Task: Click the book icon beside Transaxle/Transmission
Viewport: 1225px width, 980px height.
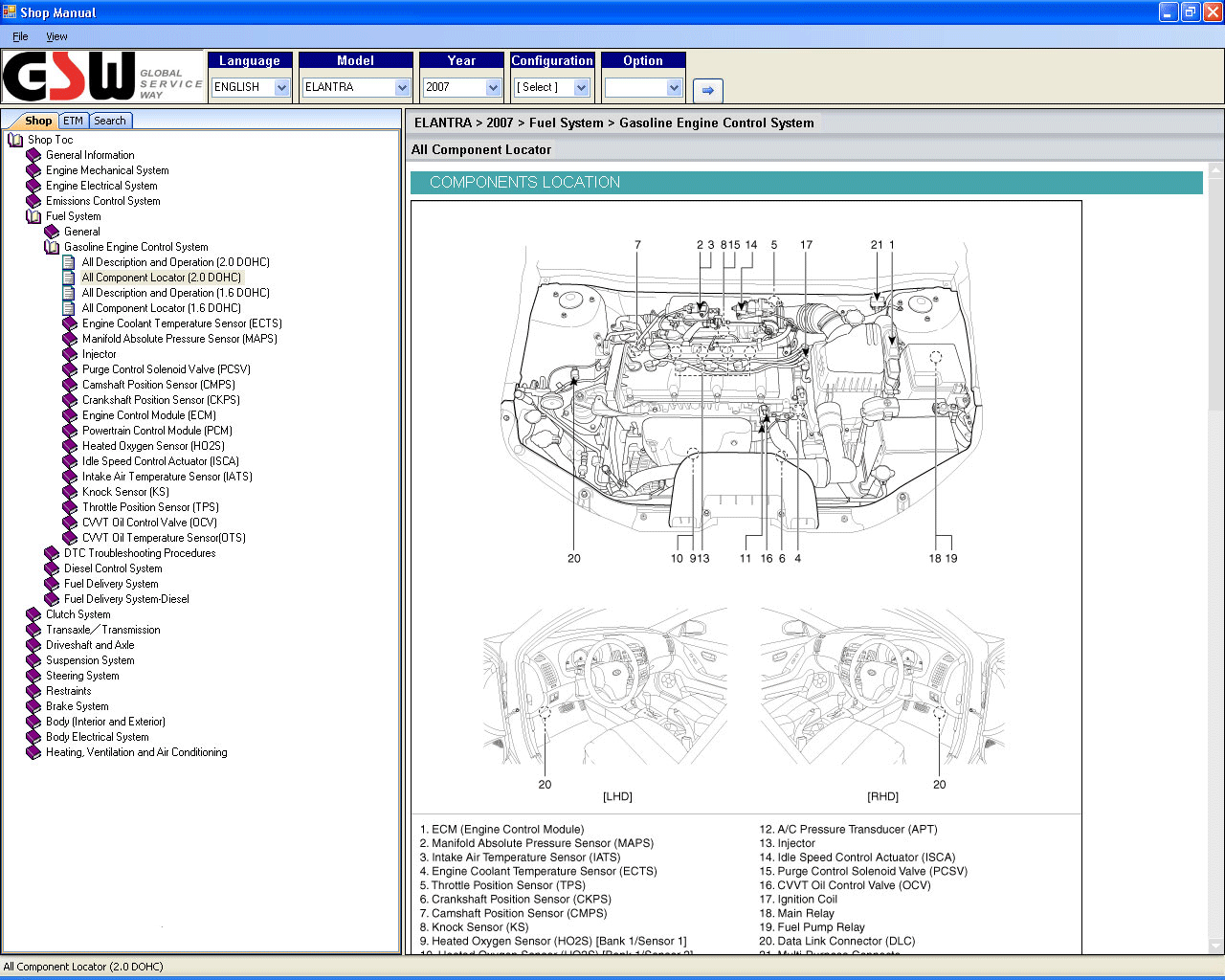Action: (33, 630)
